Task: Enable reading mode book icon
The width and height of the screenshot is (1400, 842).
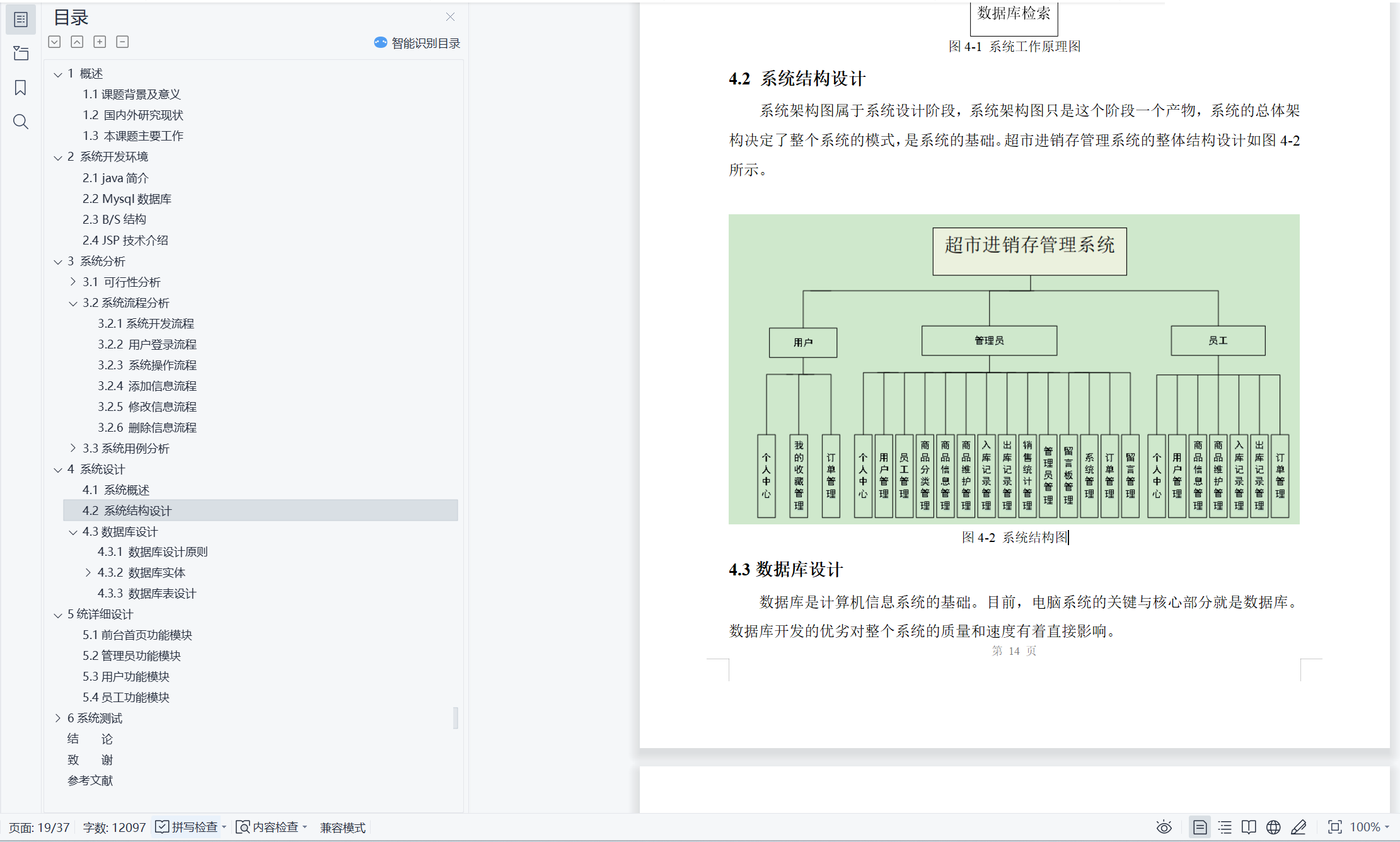Action: (x=1249, y=827)
